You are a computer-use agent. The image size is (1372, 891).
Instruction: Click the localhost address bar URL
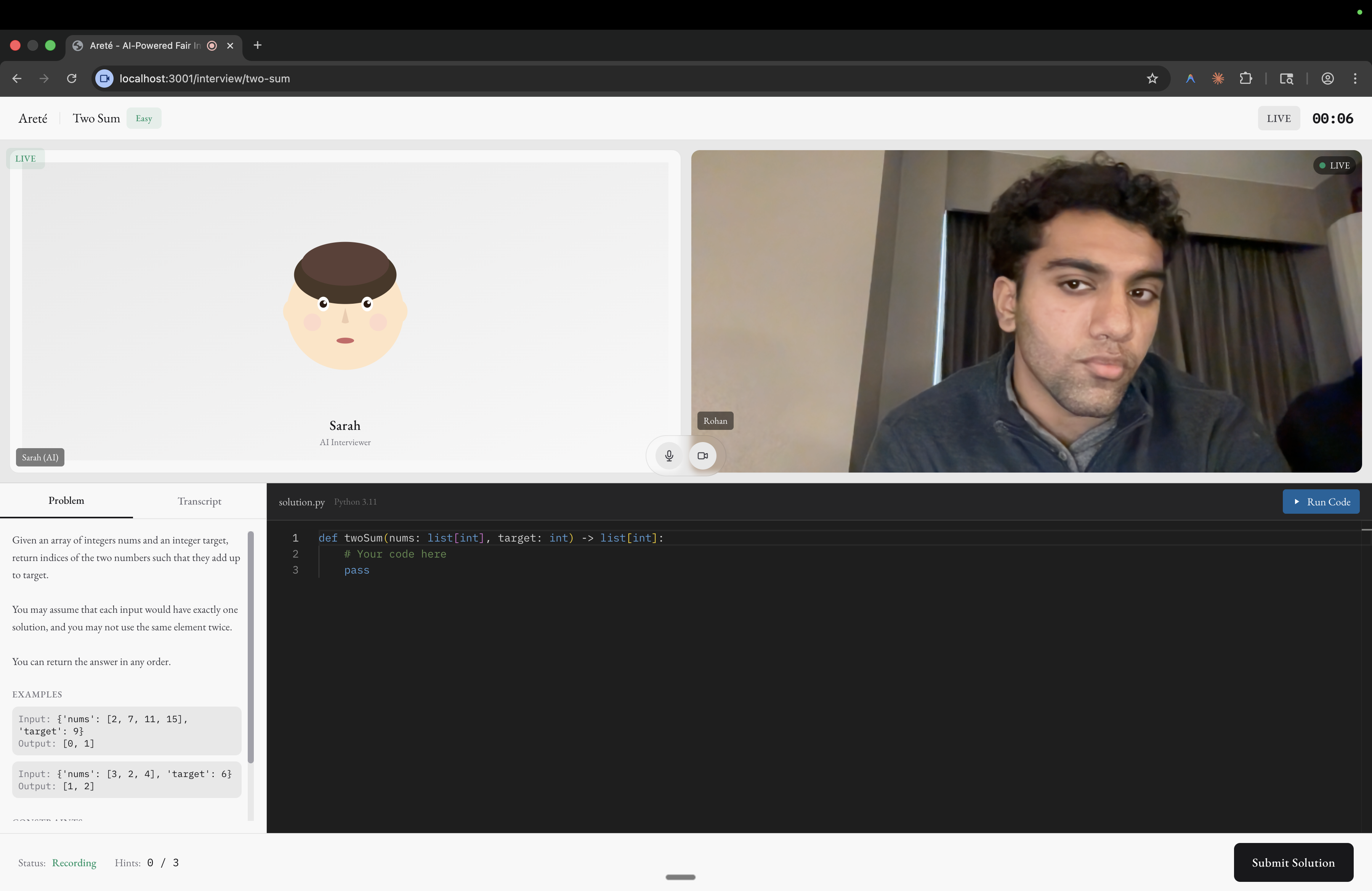pos(205,79)
